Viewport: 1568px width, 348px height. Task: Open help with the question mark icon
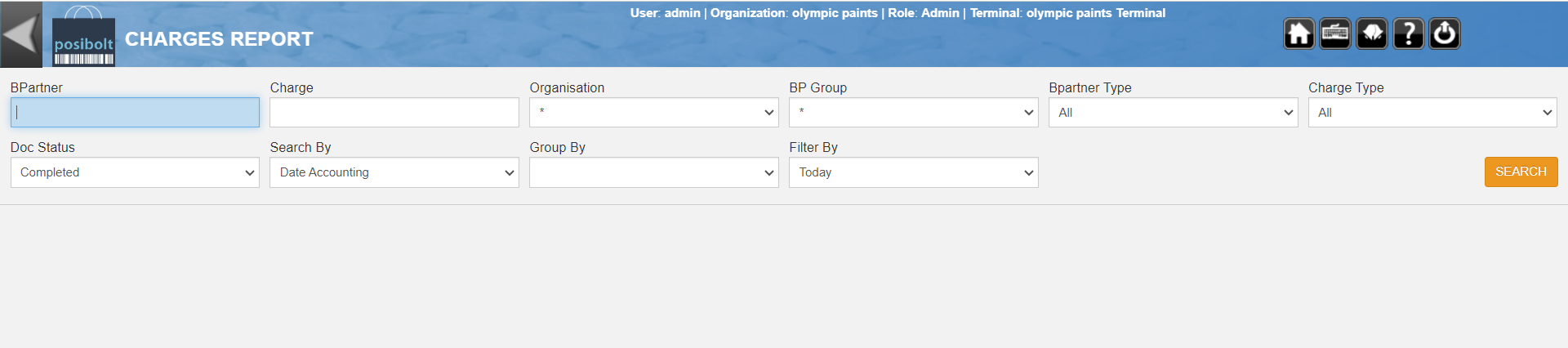(x=1409, y=34)
